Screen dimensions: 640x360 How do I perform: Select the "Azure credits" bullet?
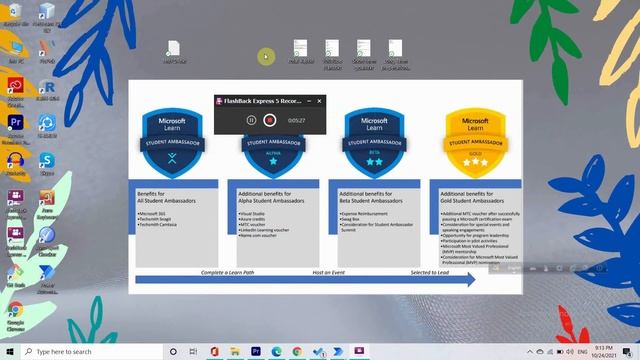tap(252, 219)
